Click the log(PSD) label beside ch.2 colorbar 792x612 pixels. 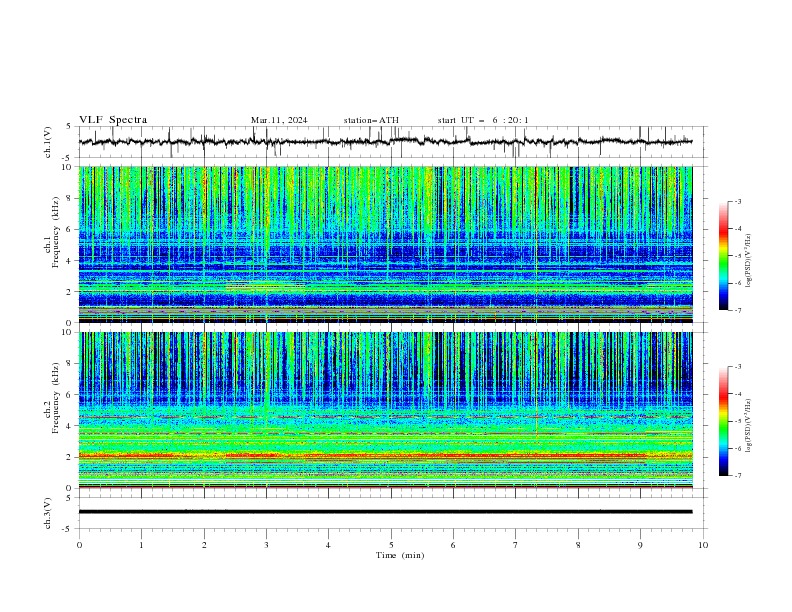point(748,426)
